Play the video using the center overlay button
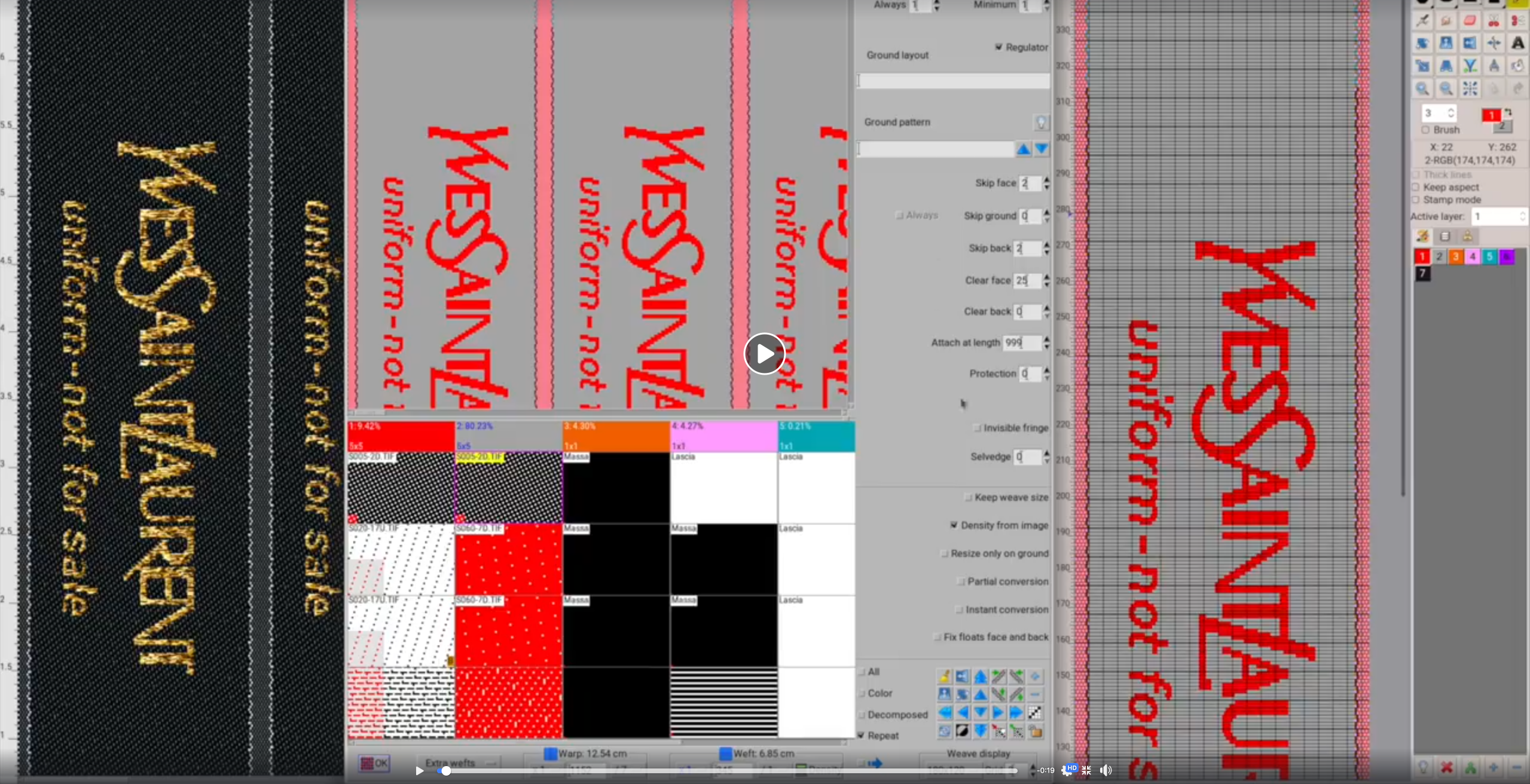Screen dimensions: 1530x784 (x=764, y=354)
